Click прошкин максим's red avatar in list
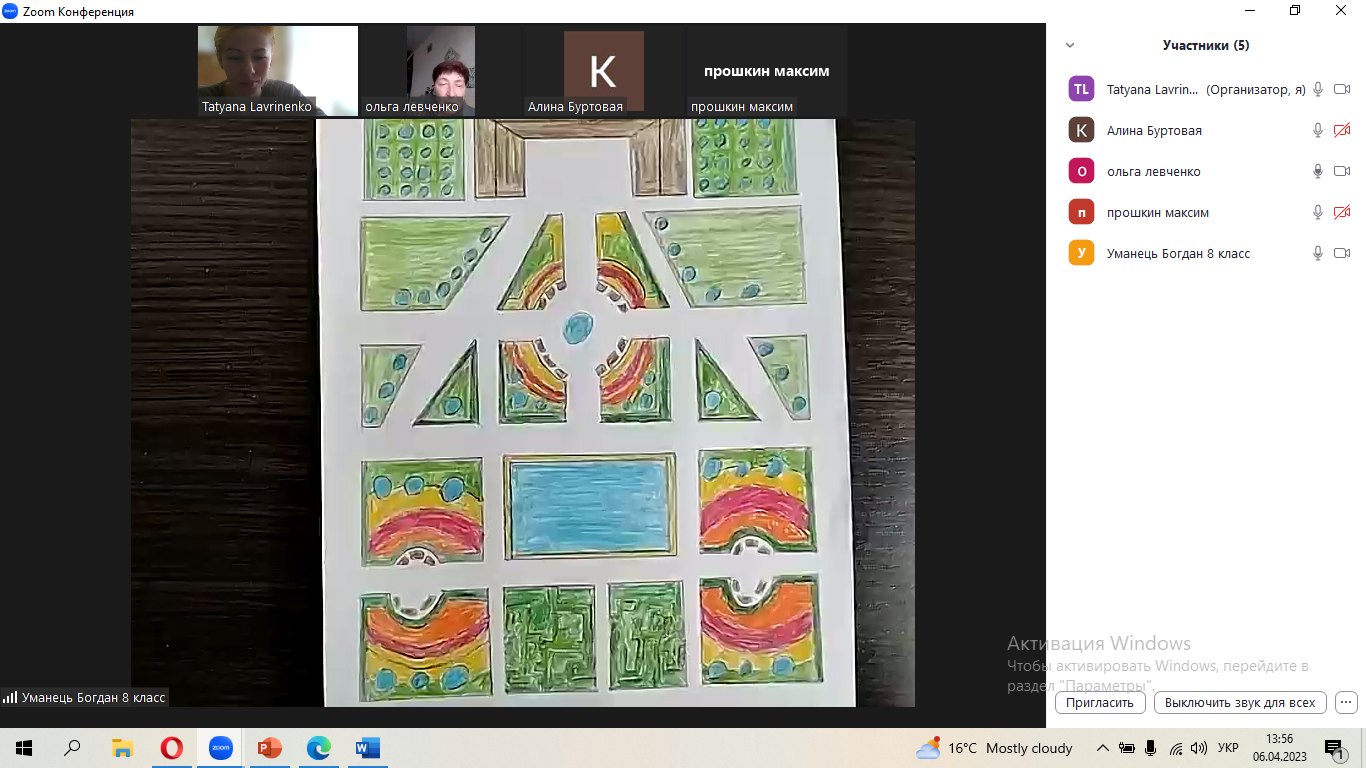This screenshot has width=1366, height=768. click(1081, 212)
